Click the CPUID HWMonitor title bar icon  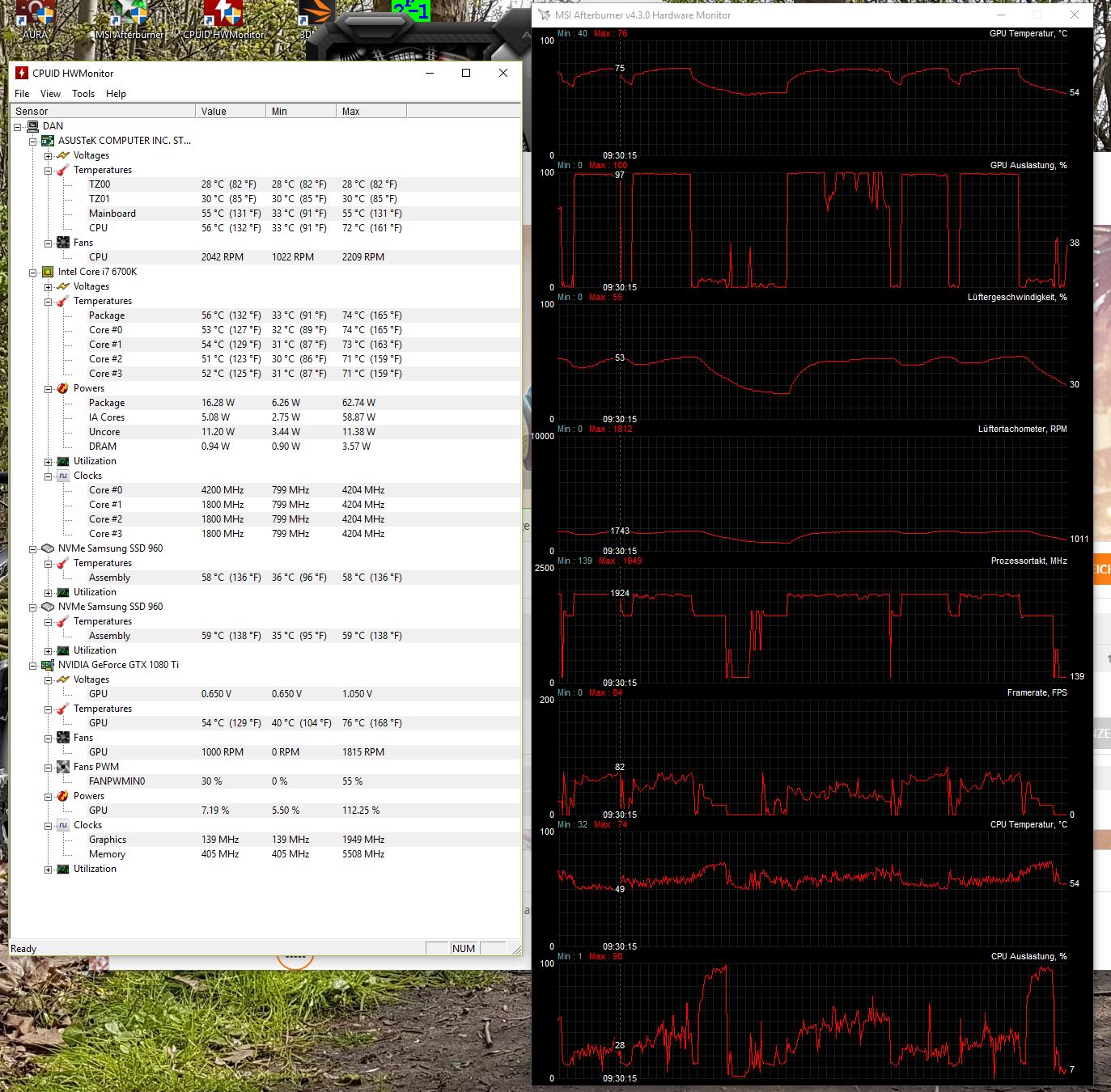point(22,73)
